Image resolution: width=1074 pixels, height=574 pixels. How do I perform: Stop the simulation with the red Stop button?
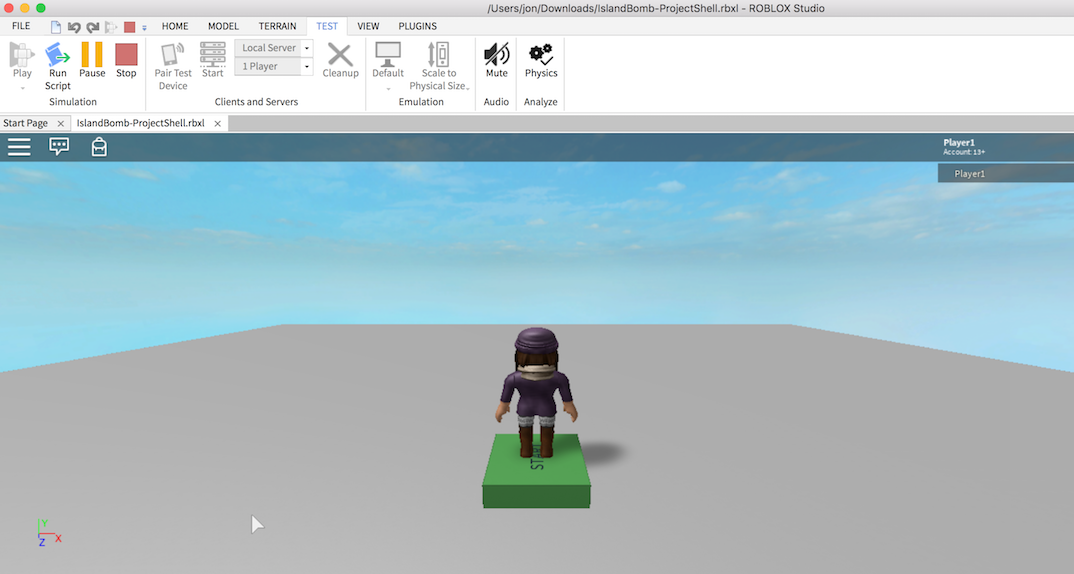click(126, 55)
